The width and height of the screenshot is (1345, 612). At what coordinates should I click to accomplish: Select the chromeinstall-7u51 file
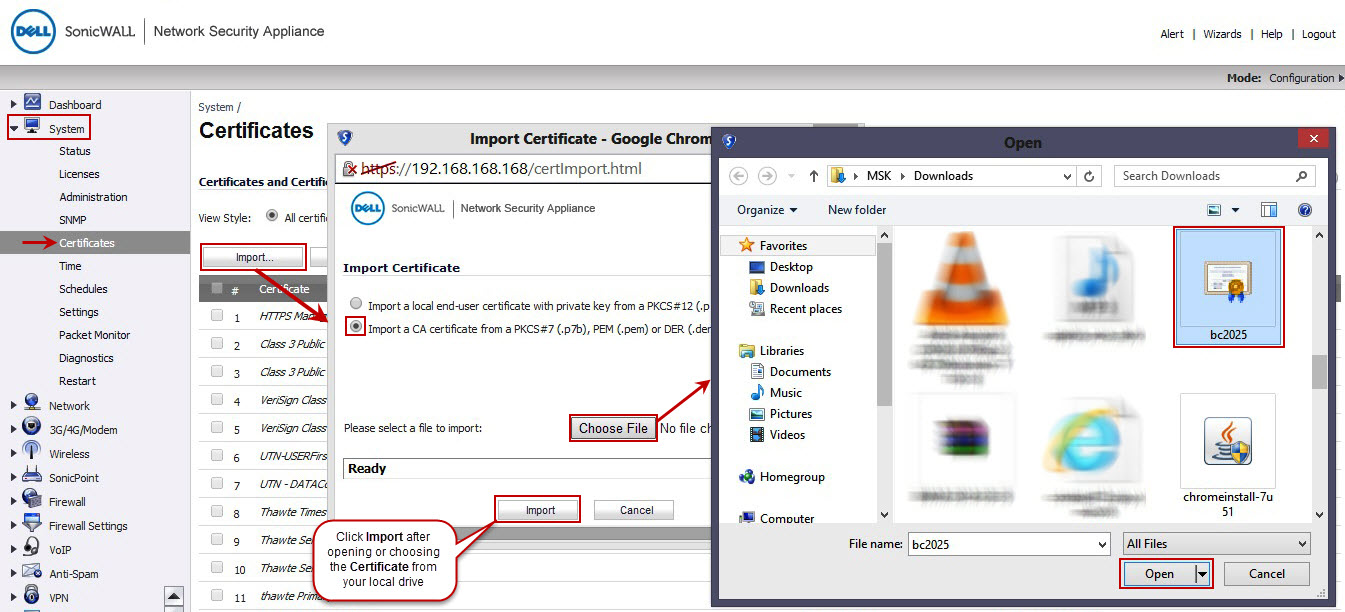1227,455
